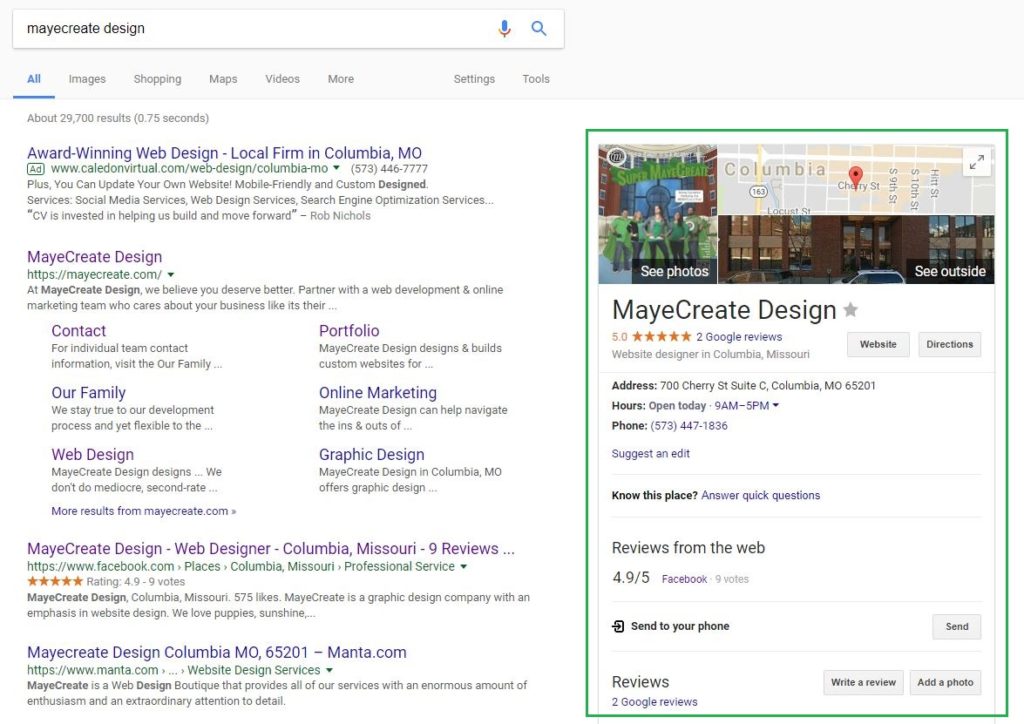Open the Maps search tab
The height and width of the screenshot is (724, 1024).
point(223,79)
